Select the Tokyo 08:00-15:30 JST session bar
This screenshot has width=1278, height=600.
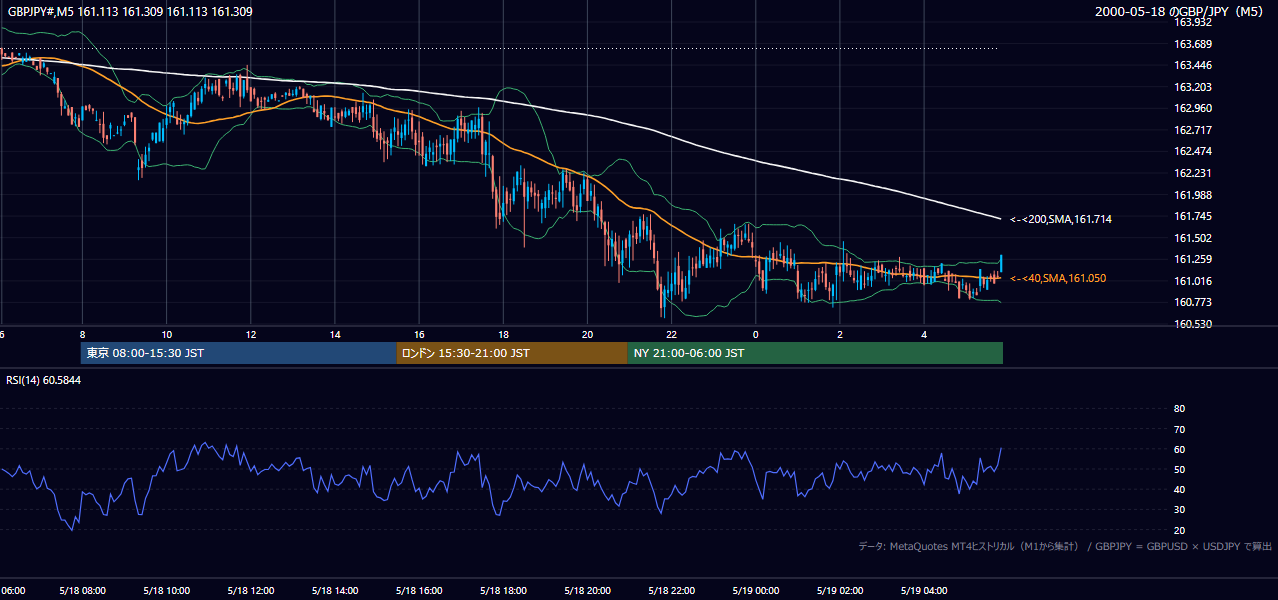point(239,353)
